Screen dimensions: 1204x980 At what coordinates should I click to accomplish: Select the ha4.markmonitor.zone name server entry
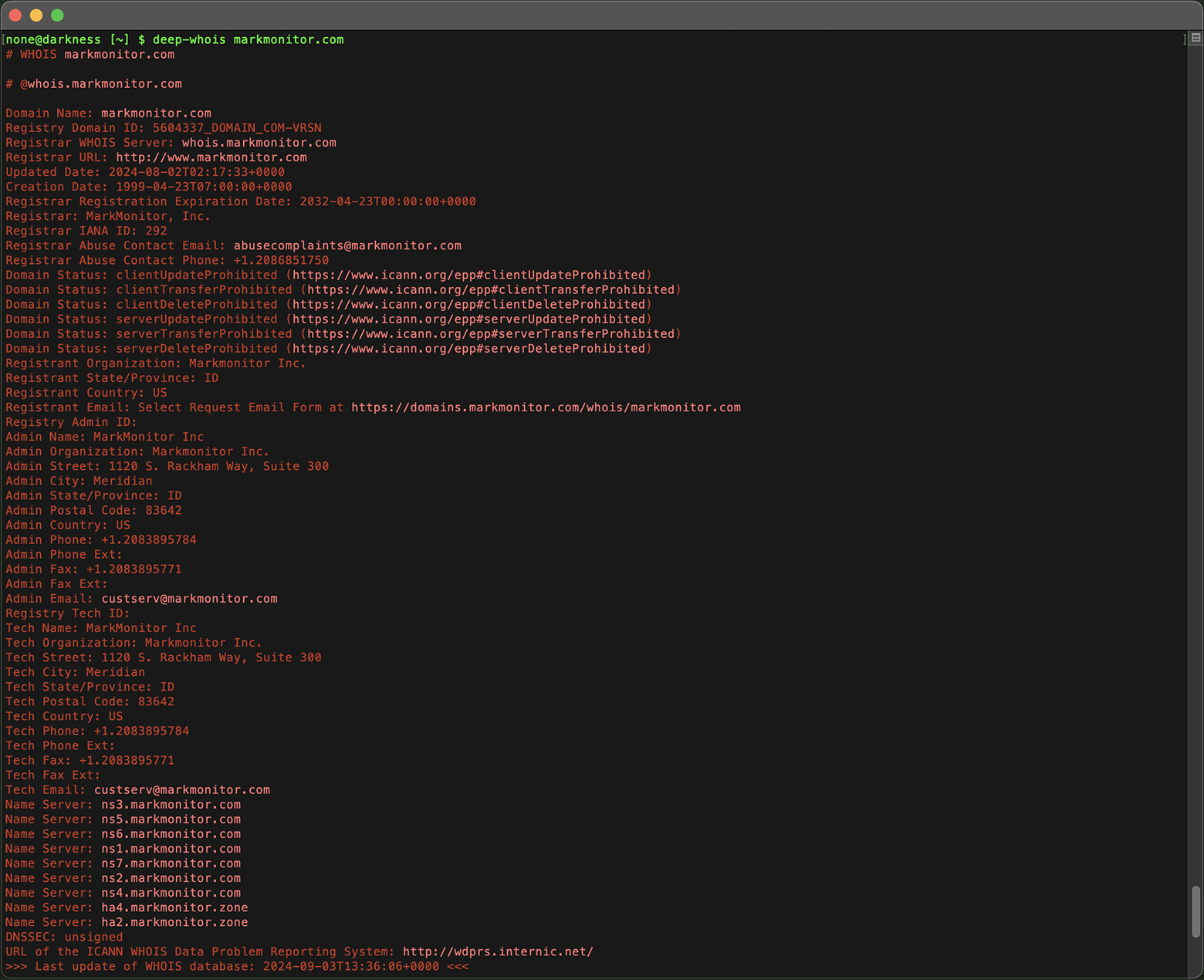174,907
